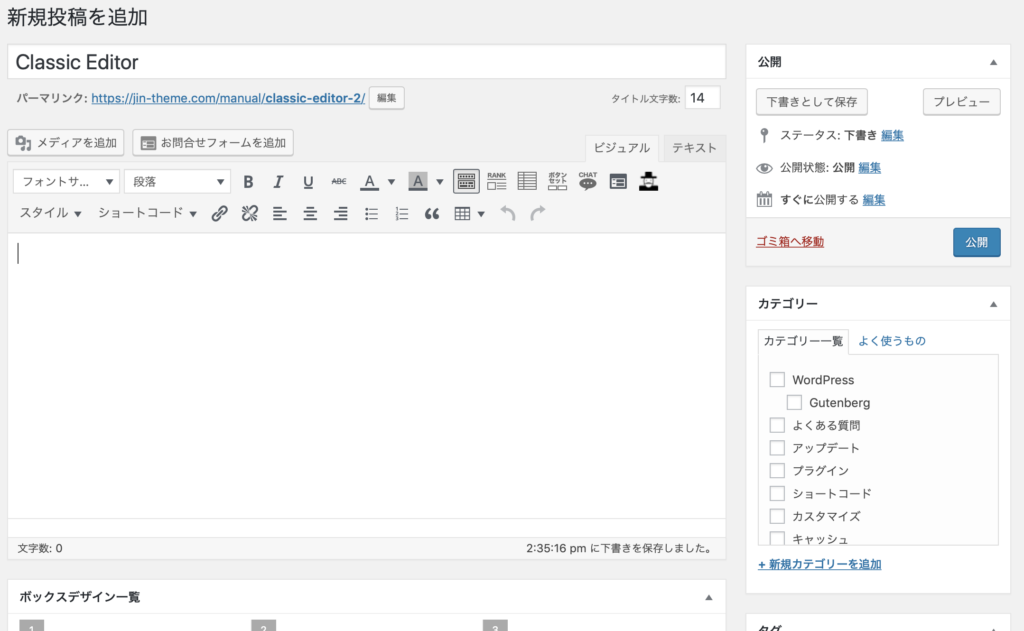Viewport: 1024px width, 631px height.
Task: Click the 新規カテゴリーを追加 link
Action: (820, 564)
